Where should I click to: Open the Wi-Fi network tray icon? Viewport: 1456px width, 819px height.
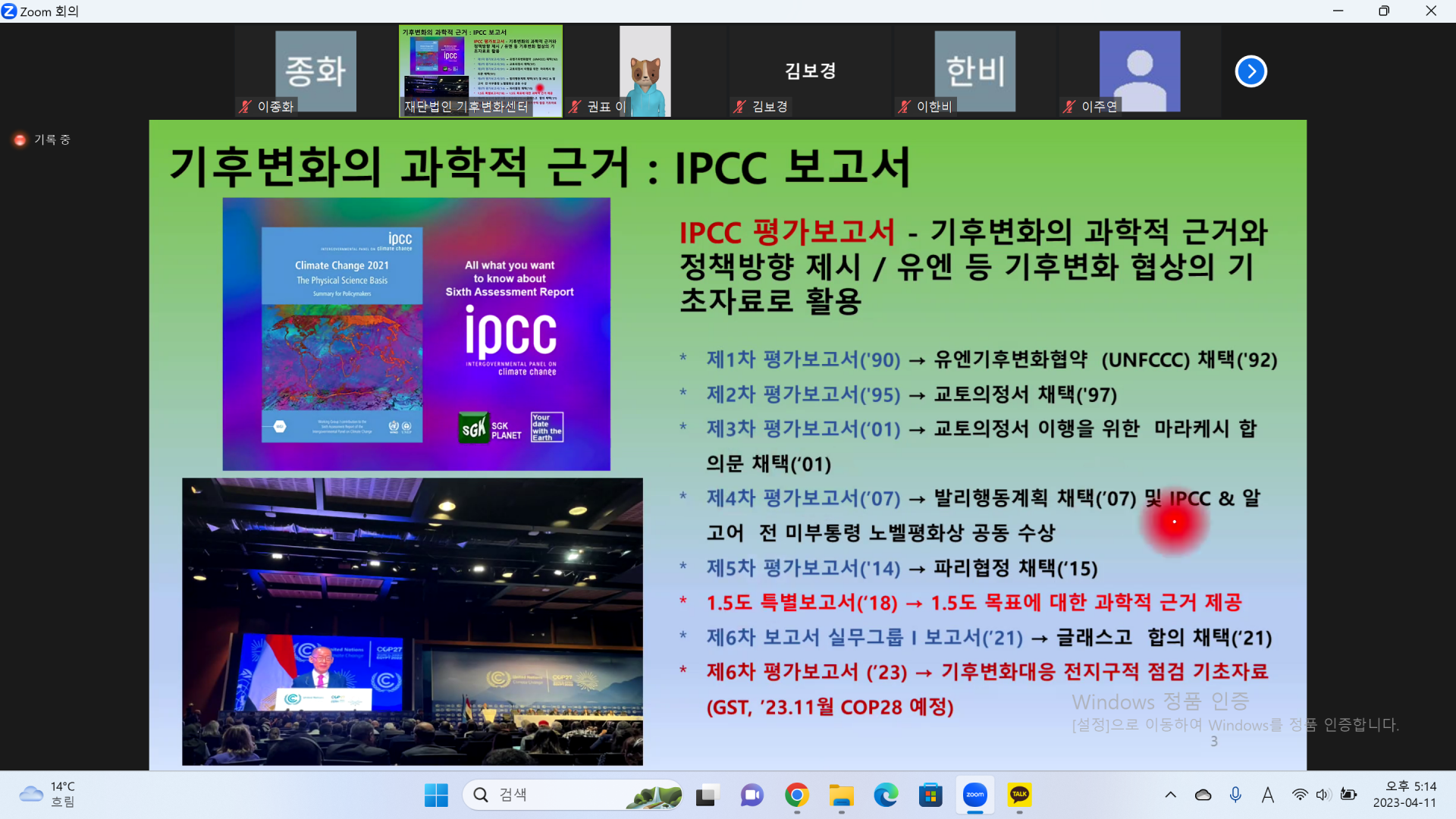click(x=1300, y=795)
